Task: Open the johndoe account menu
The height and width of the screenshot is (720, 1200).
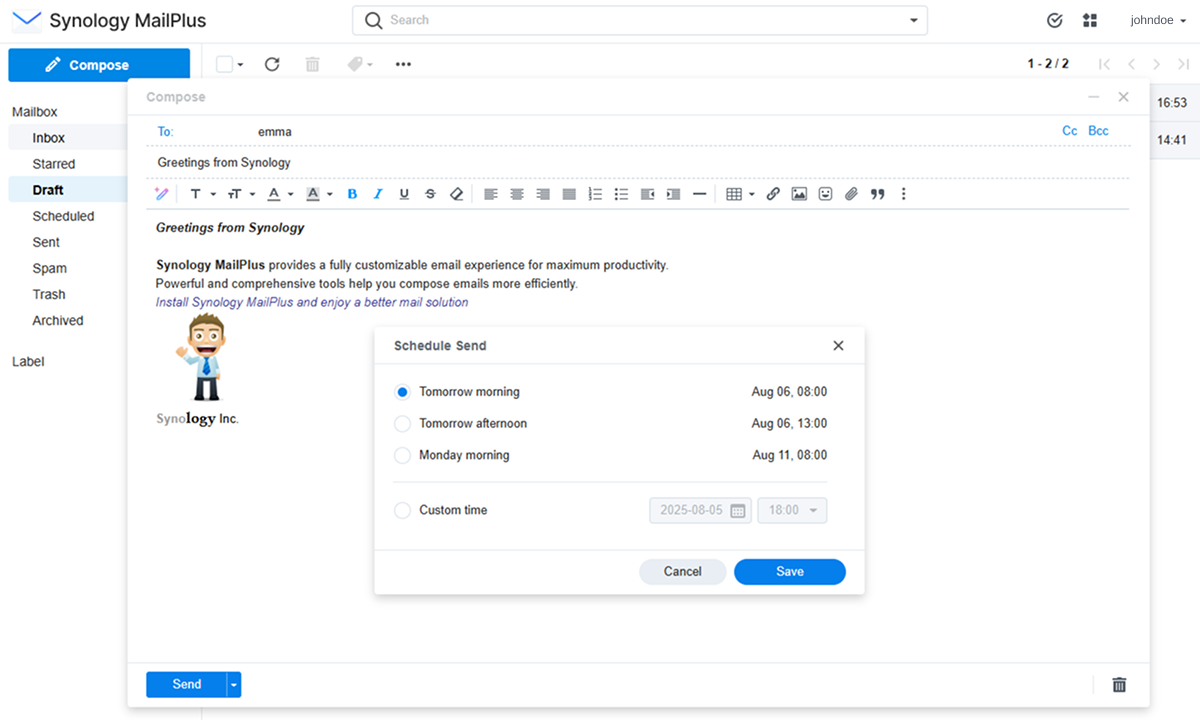Action: [x=1159, y=20]
